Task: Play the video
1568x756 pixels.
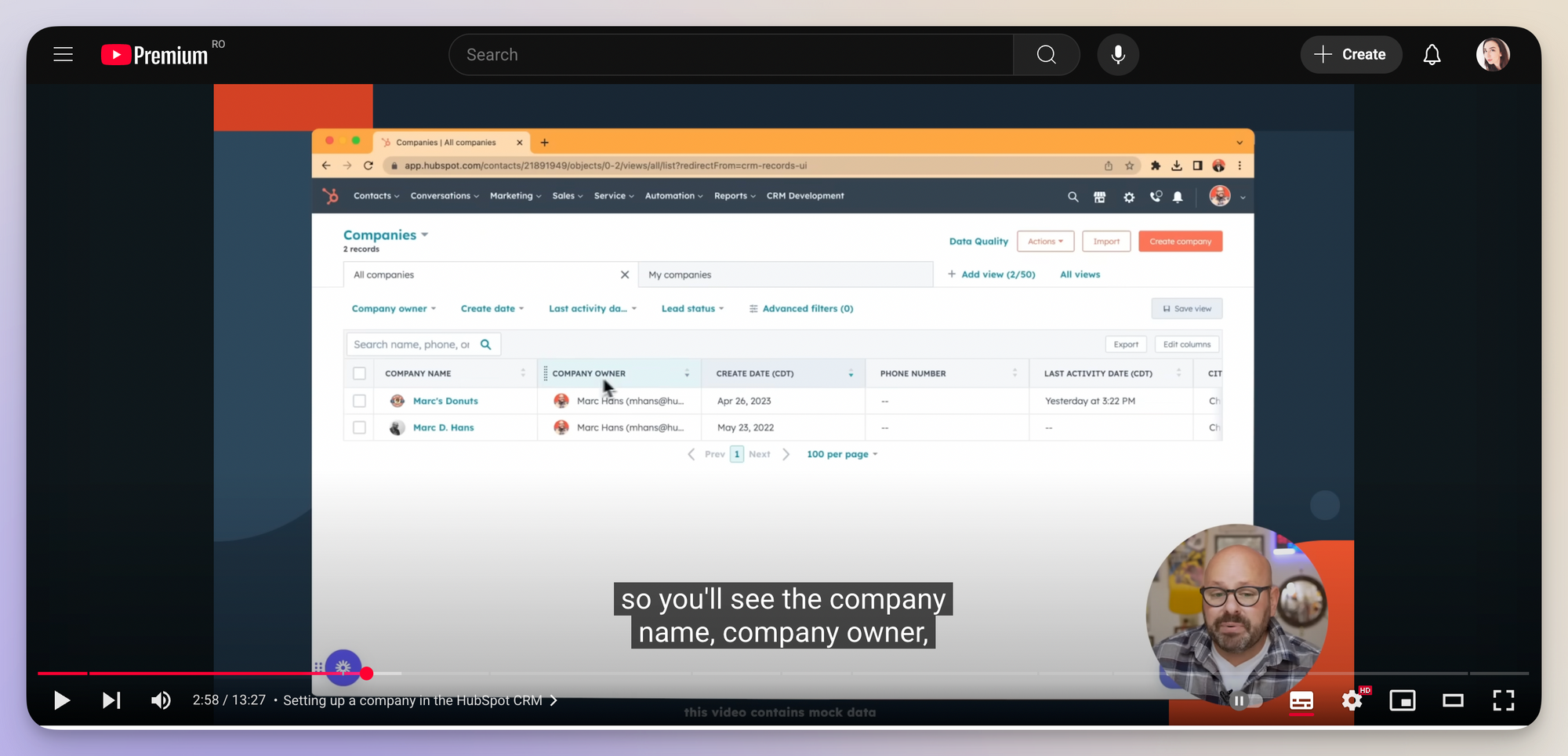Action: click(62, 700)
